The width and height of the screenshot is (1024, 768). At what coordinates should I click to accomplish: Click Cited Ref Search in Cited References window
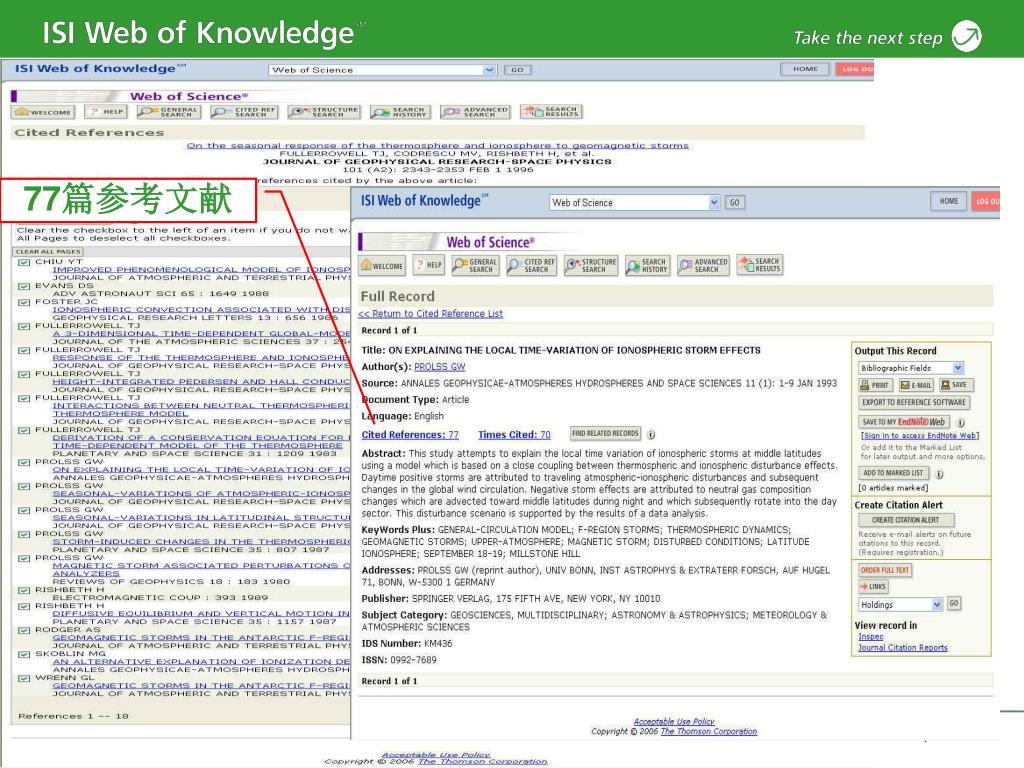[244, 112]
